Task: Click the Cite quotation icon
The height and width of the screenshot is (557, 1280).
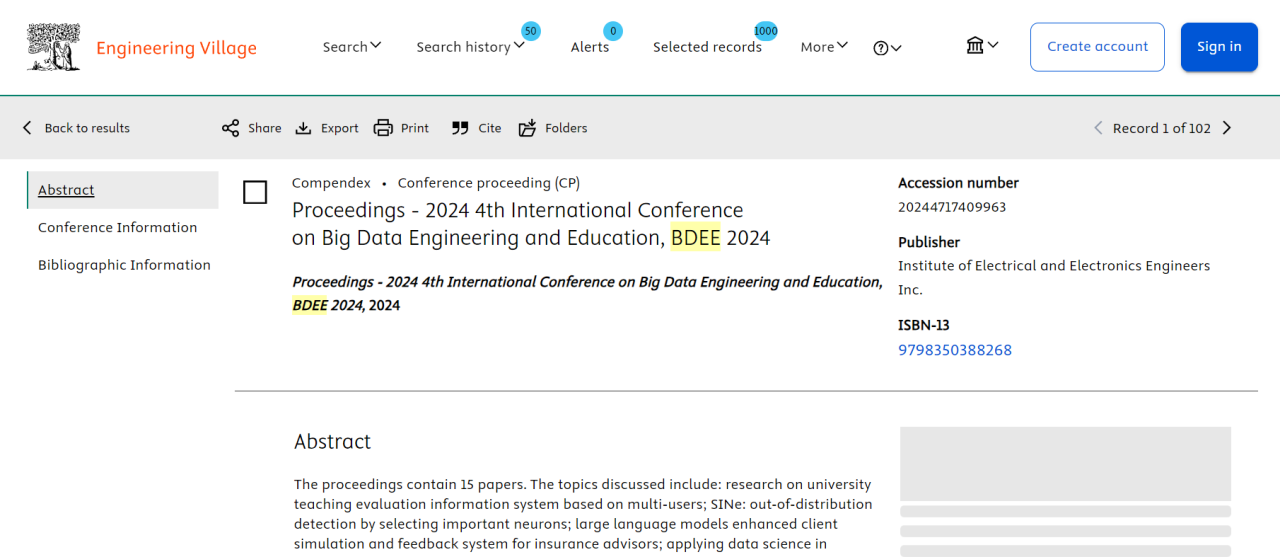Action: click(460, 128)
